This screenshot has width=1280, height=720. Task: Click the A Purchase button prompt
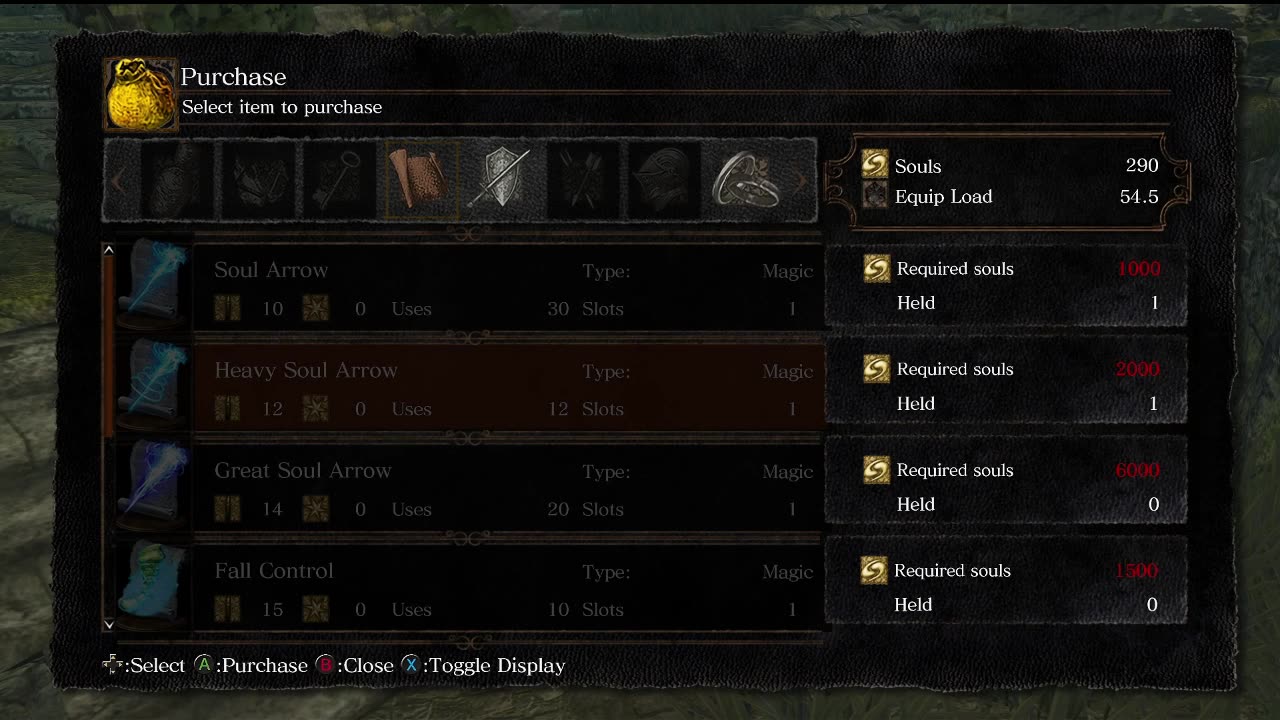point(251,665)
